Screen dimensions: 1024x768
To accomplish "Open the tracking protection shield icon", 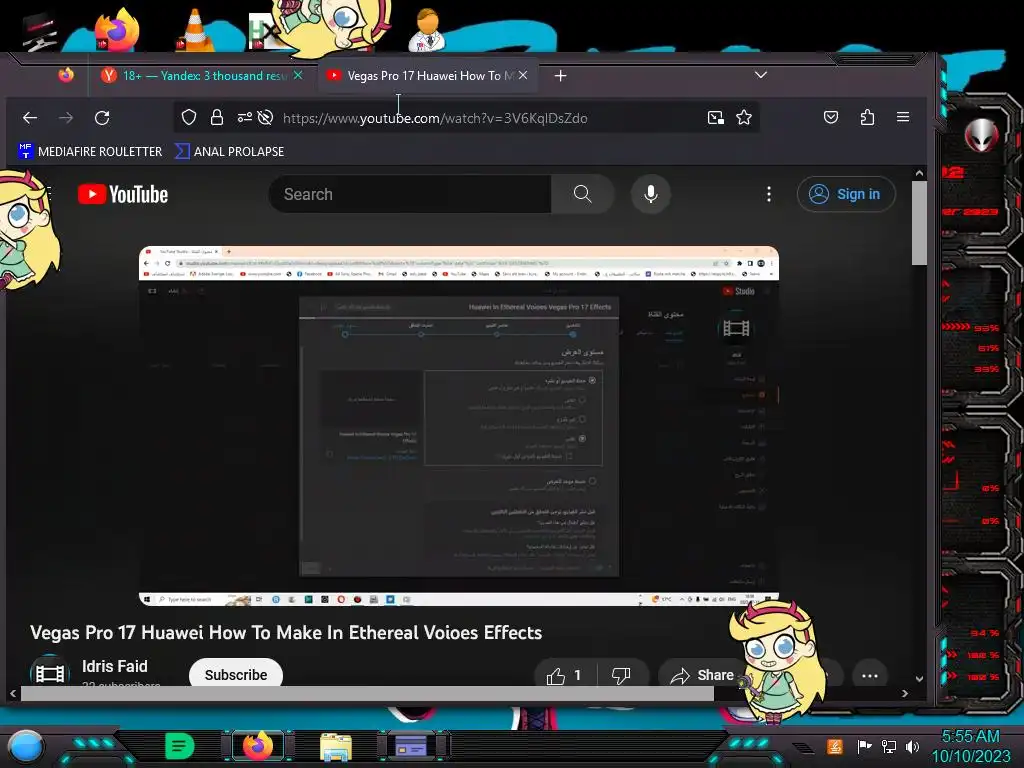I will pyautogui.click(x=189, y=118).
